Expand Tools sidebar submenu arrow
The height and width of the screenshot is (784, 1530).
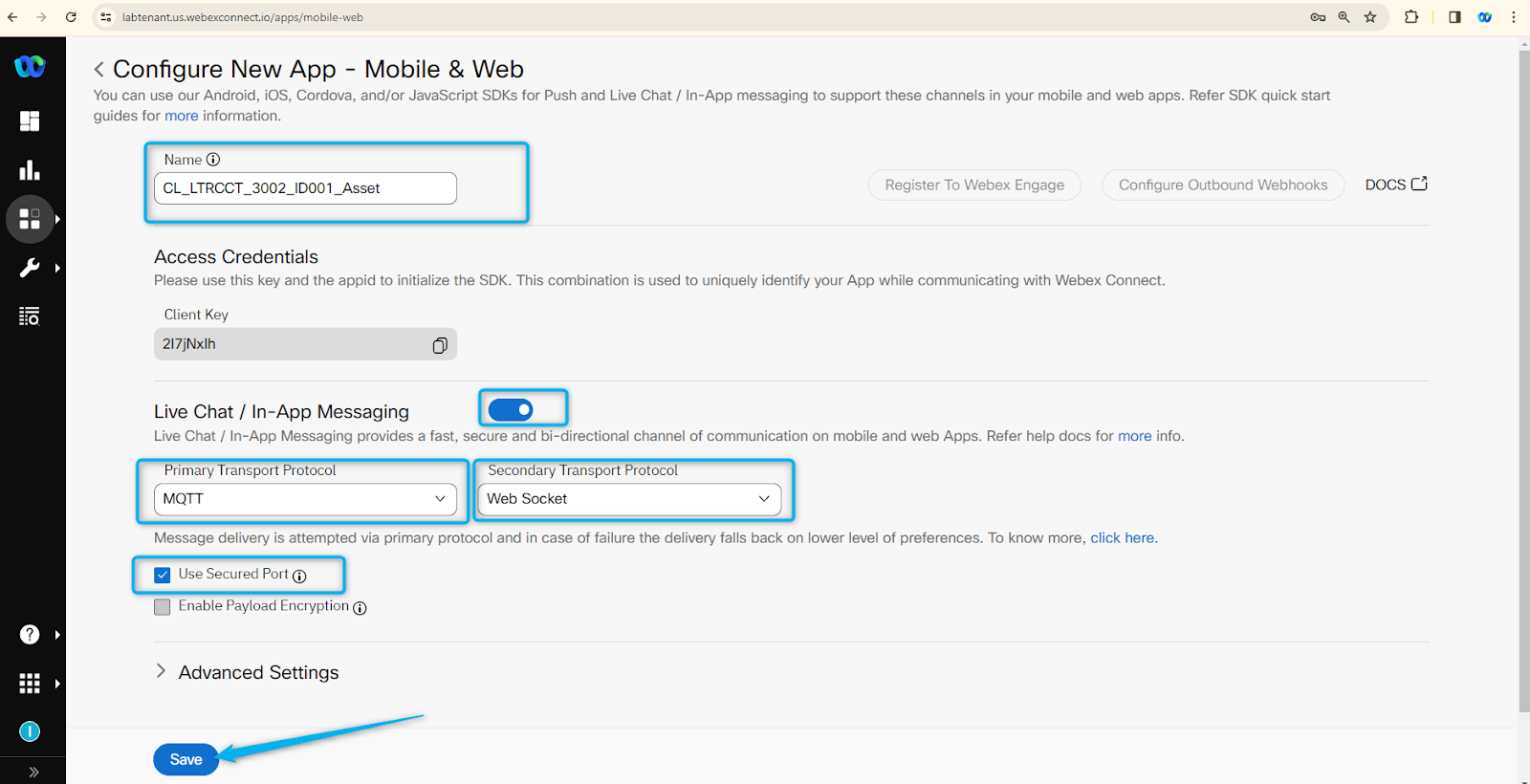(58, 268)
